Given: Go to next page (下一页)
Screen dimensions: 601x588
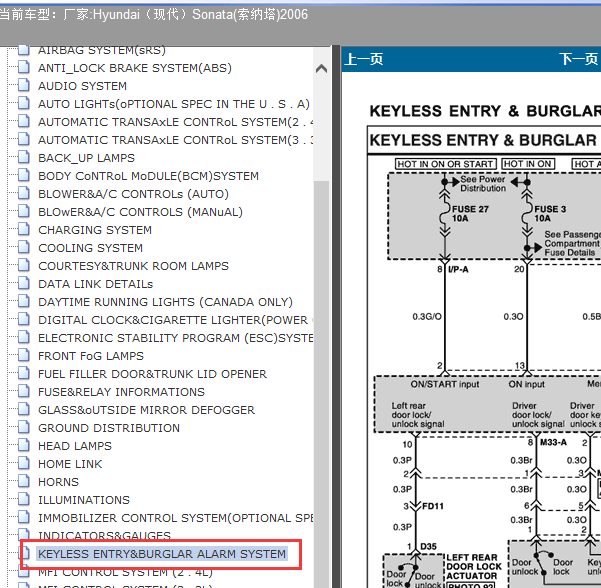Looking at the screenshot, I should coord(579,59).
